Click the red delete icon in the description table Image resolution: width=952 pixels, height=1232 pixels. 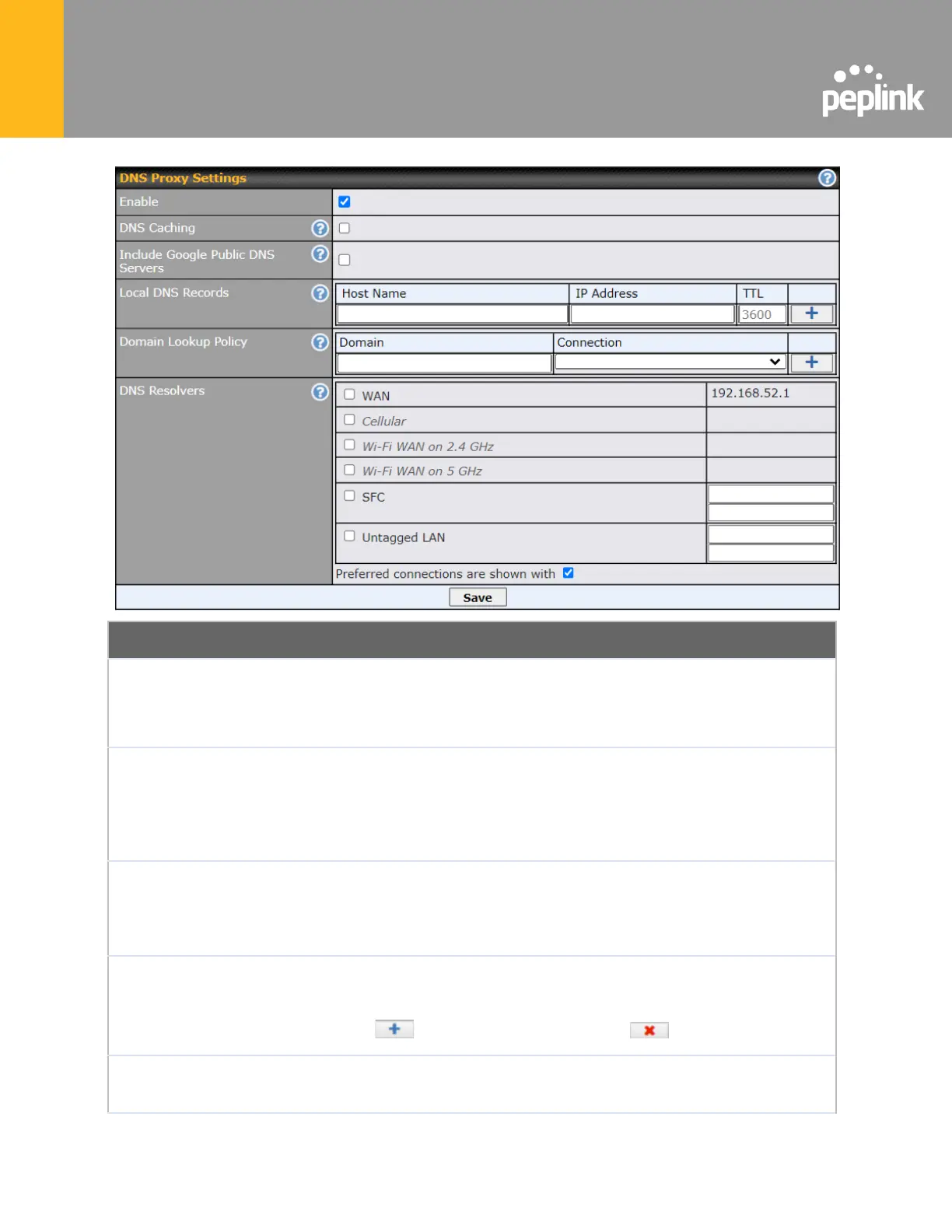pyautogui.click(x=649, y=1031)
